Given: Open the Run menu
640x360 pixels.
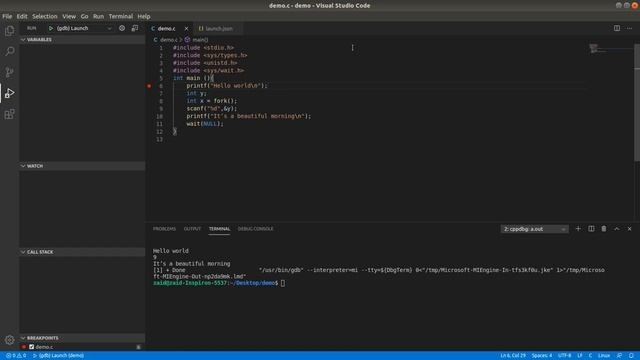Looking at the screenshot, I should click(98, 16).
